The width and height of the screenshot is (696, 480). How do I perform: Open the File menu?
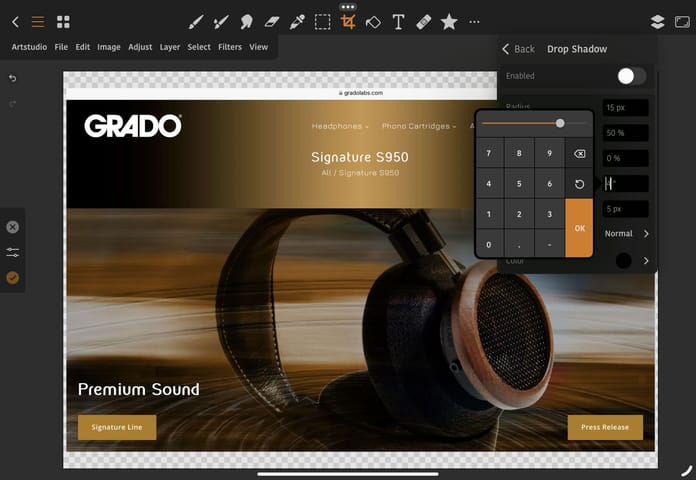[x=61, y=47]
